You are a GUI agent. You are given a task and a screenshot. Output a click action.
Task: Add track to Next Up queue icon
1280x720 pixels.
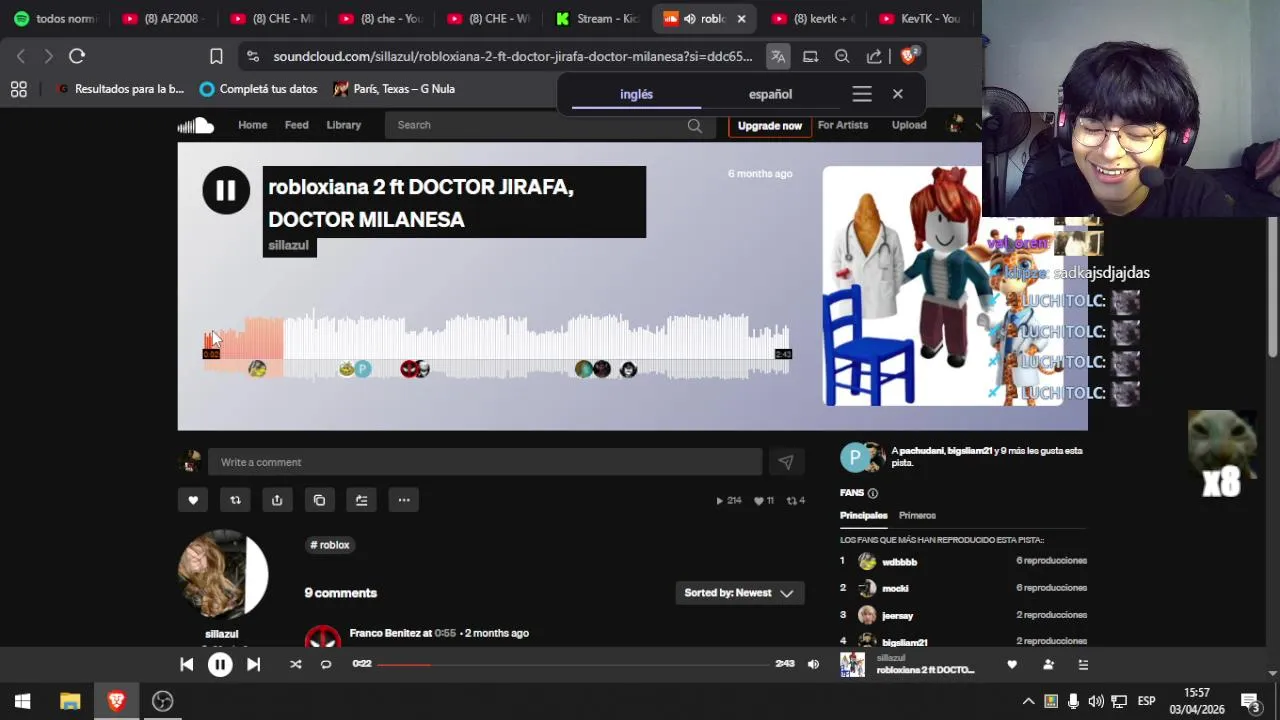pos(361,500)
